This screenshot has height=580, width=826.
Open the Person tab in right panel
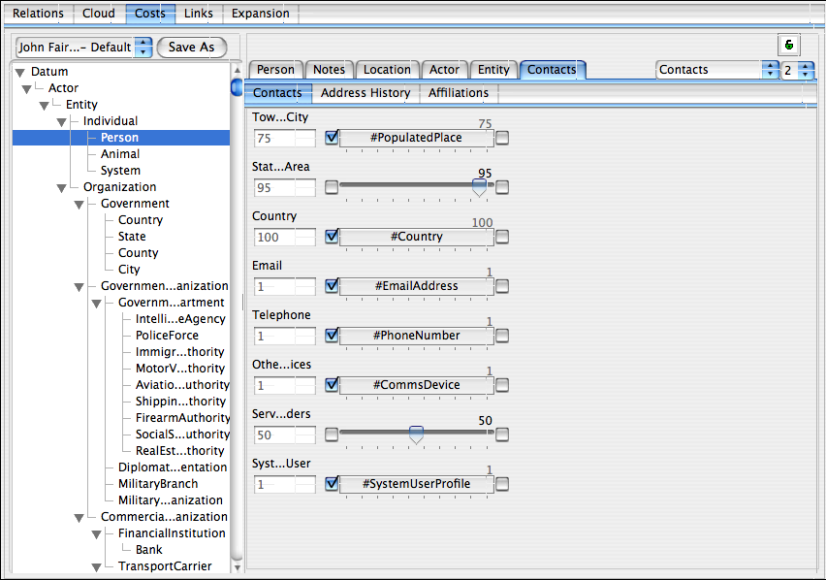point(276,70)
